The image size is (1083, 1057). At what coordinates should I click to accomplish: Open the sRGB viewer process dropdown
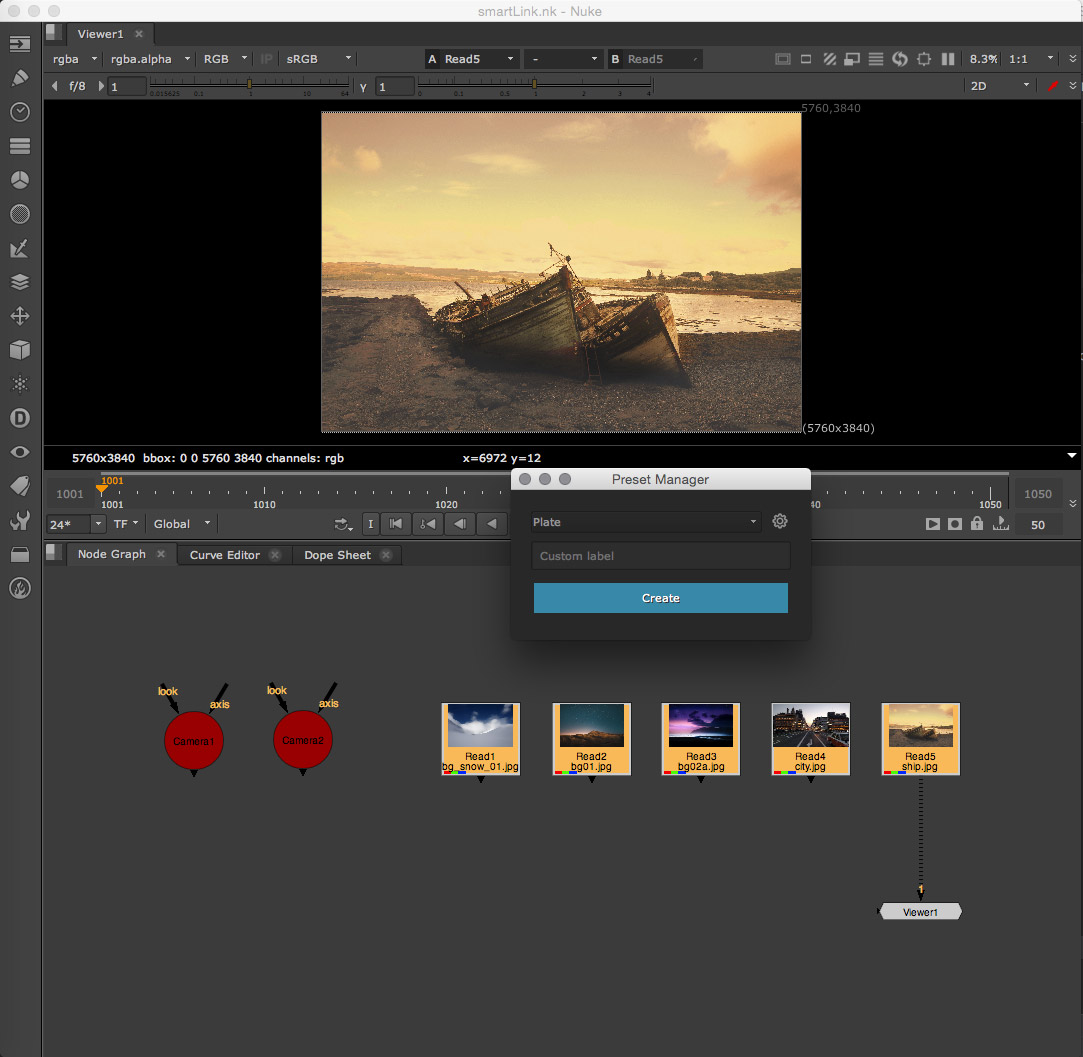tap(319, 59)
